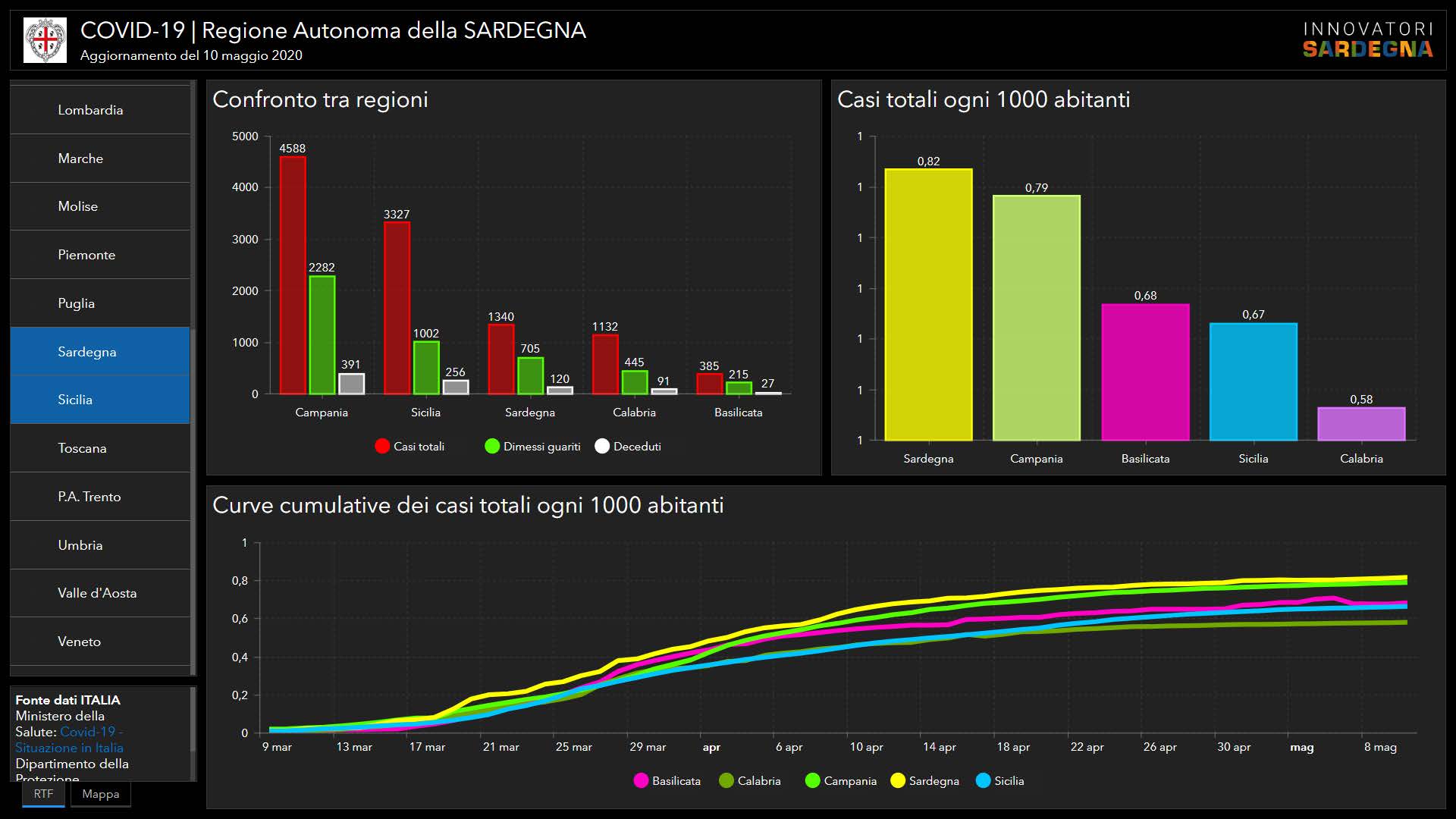Click the Sardegna yellow legend dot
The height and width of the screenshot is (819, 1456).
click(898, 781)
